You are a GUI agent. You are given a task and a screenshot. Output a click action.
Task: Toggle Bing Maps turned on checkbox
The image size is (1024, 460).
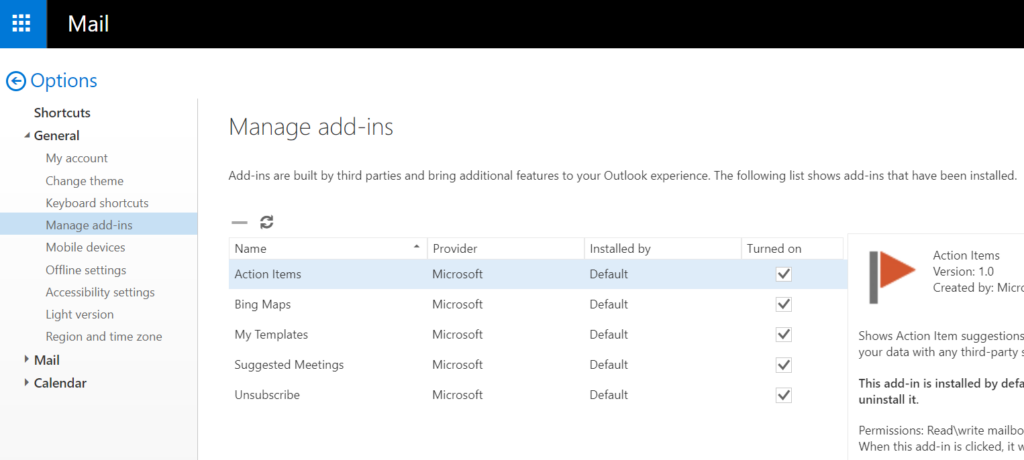point(784,304)
